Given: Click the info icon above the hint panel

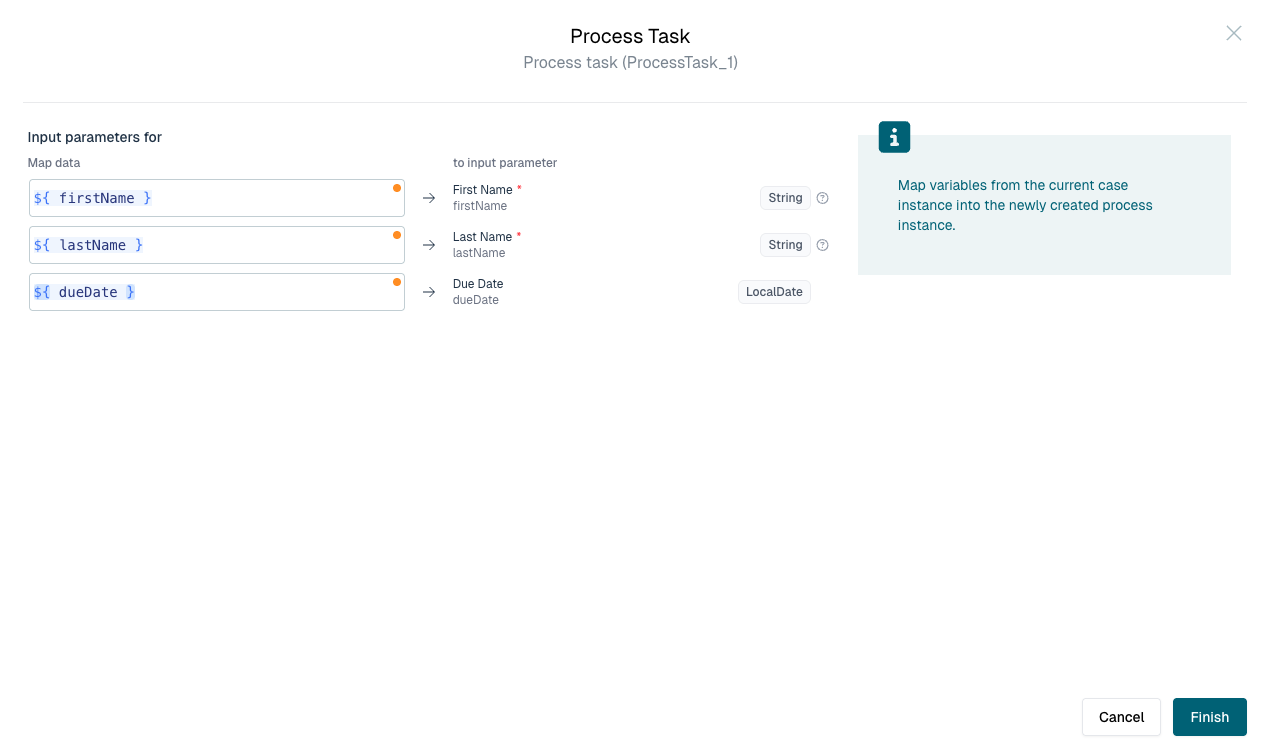Looking at the screenshot, I should (x=894, y=137).
